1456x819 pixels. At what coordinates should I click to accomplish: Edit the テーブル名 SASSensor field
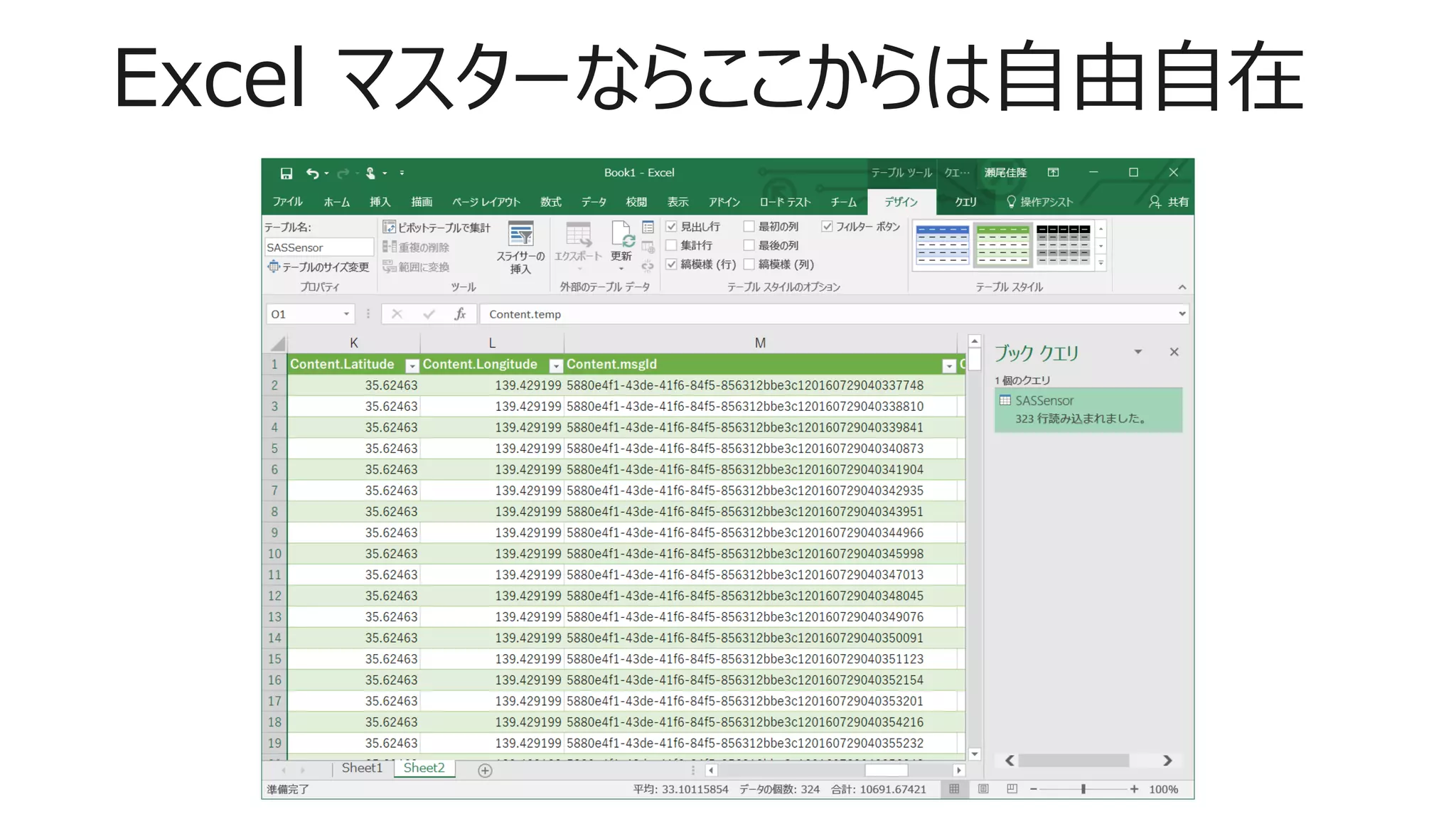(x=318, y=247)
